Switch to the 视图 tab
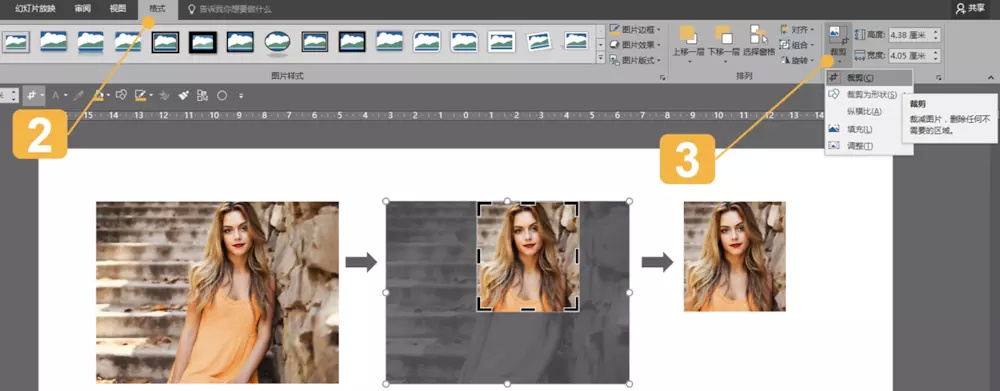Screen dimensions: 1000x391 coord(117,9)
